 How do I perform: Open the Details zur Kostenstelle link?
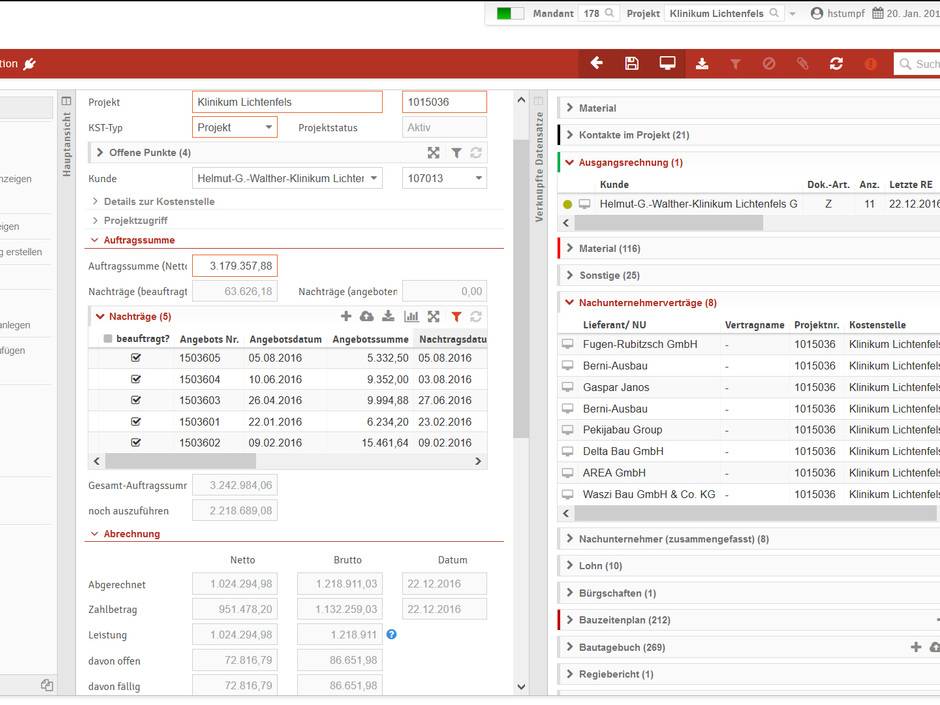coord(160,200)
